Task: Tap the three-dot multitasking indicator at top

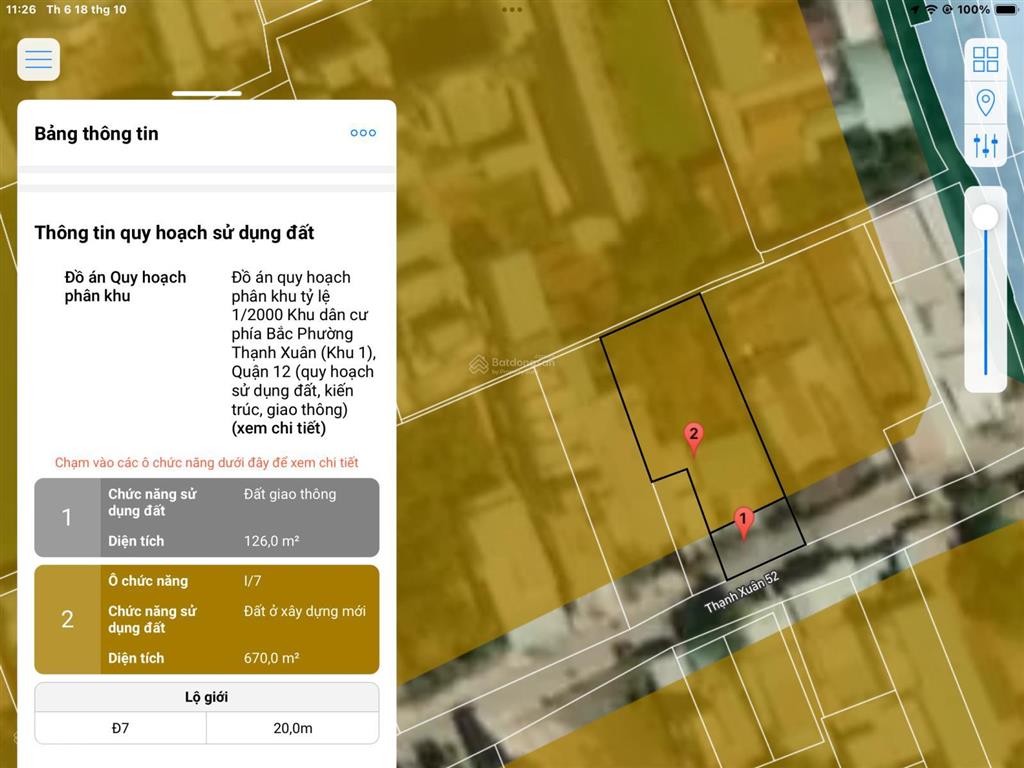Action: click(x=512, y=9)
